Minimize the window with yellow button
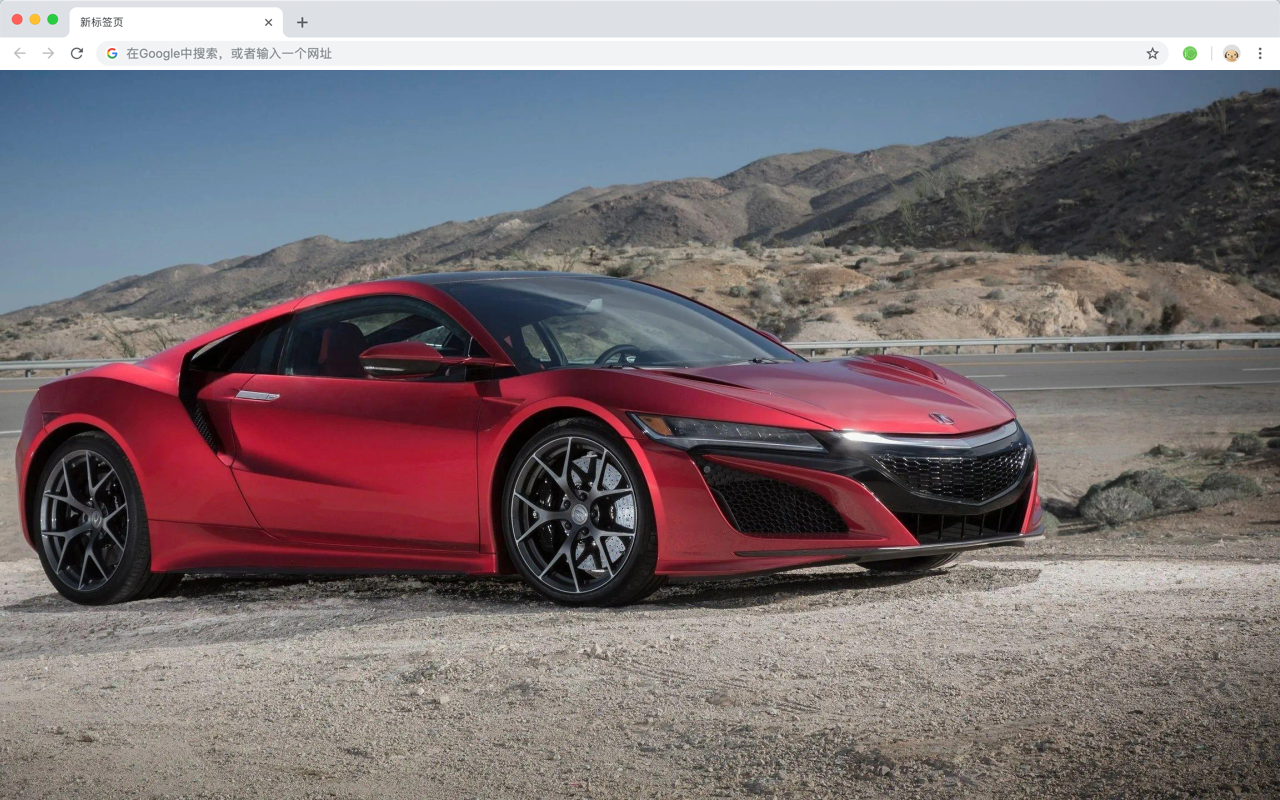The width and height of the screenshot is (1280, 800). tap(35, 19)
